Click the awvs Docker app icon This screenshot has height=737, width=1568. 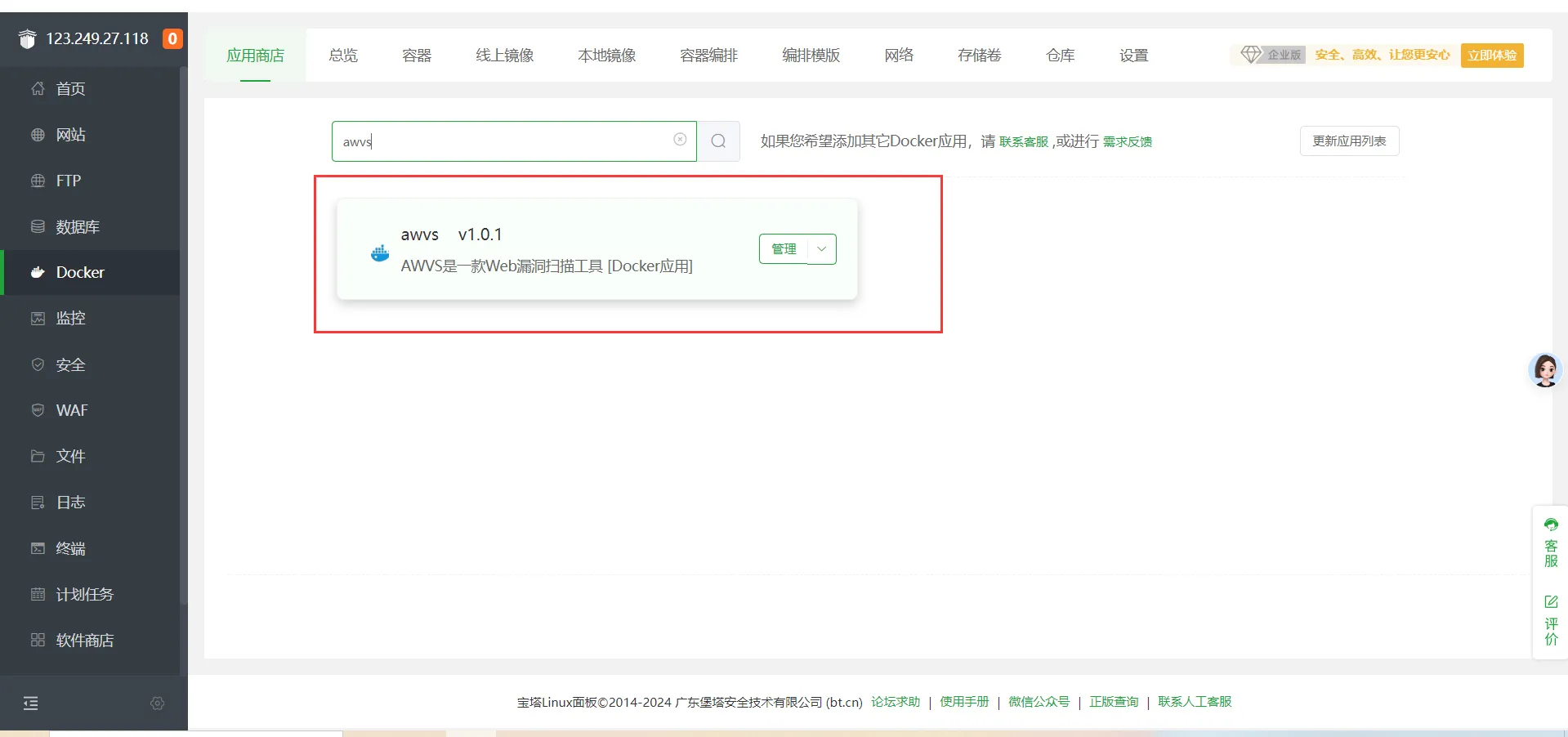(x=380, y=252)
